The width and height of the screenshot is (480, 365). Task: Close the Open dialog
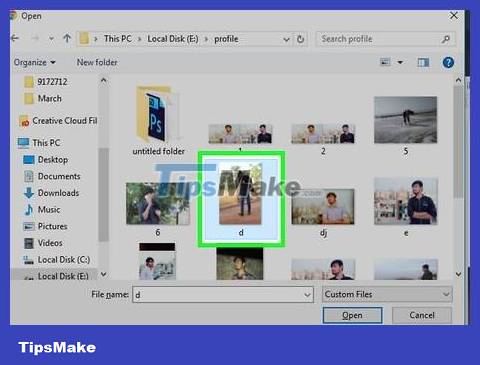454,16
